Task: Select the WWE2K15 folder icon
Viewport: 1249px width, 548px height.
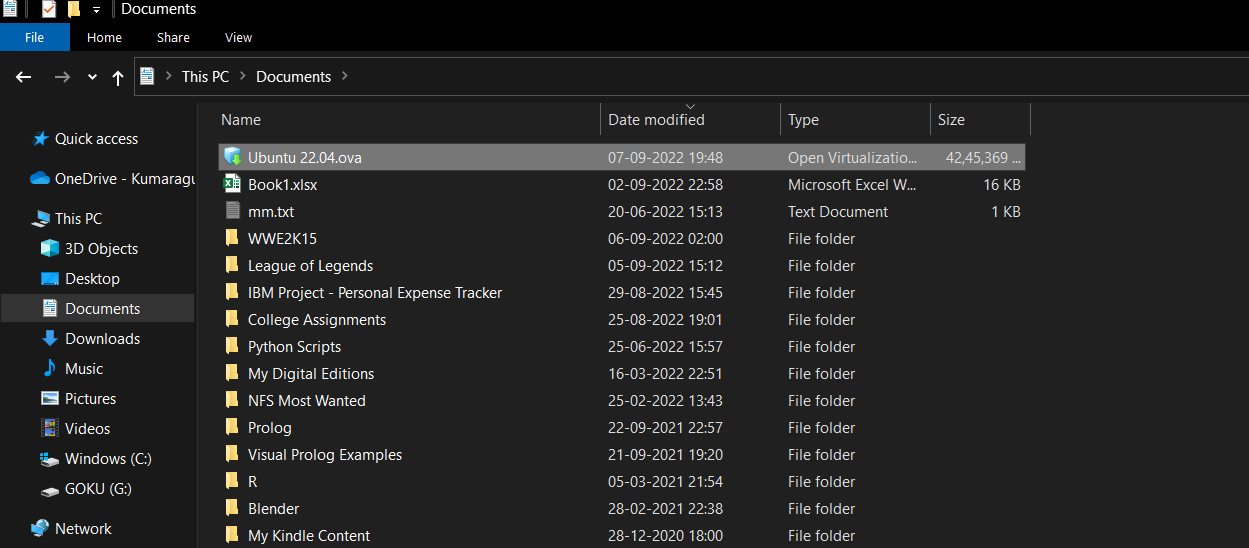Action: pos(232,238)
